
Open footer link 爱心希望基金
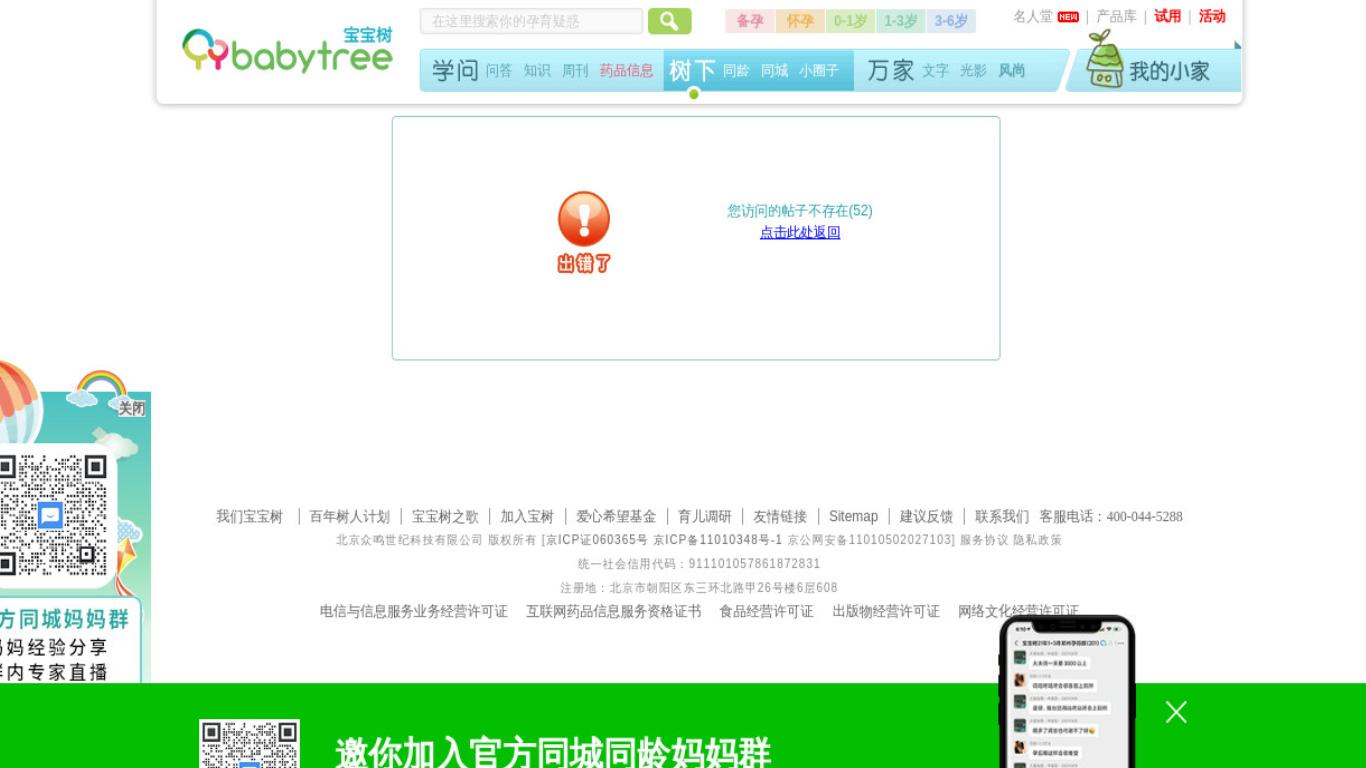pyautogui.click(x=616, y=517)
